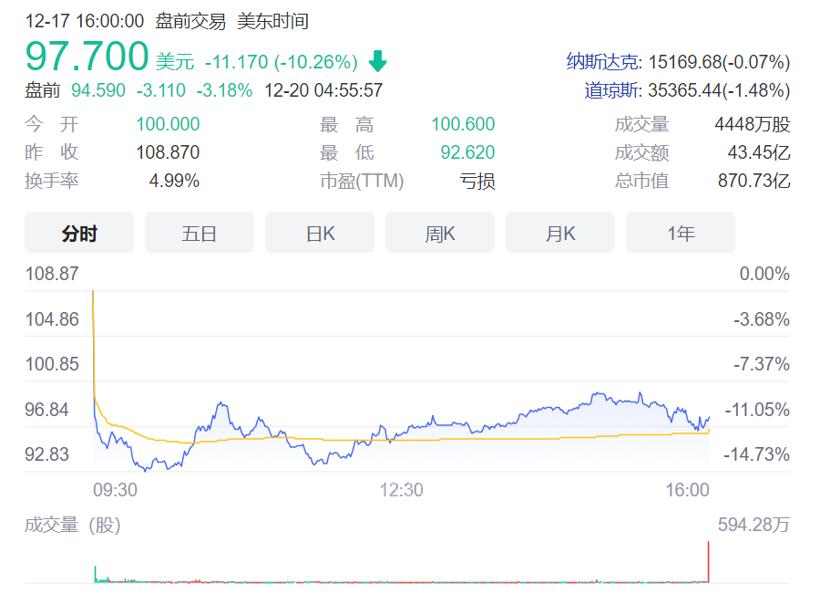Click the green down arrow icon
The width and height of the screenshot is (820, 593).
pyautogui.click(x=377, y=62)
